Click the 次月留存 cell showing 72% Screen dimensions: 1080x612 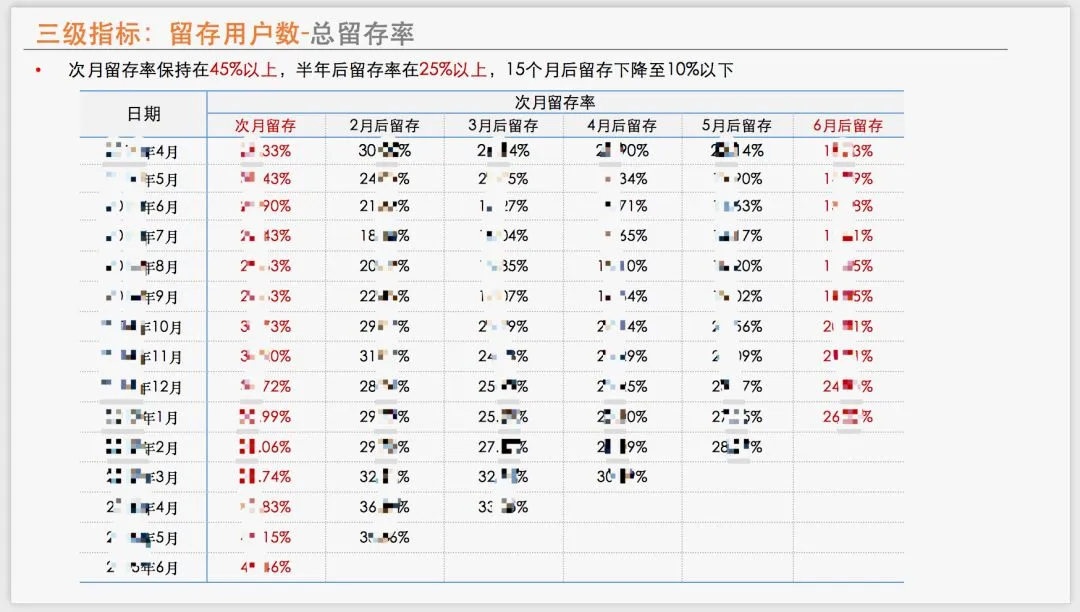[x=265, y=387]
